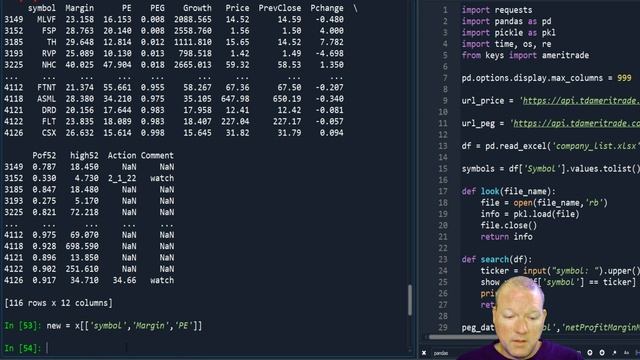Close the find bar with the X icon
Image resolution: width=640 pixels, height=360 pixels.
pos(424,353)
